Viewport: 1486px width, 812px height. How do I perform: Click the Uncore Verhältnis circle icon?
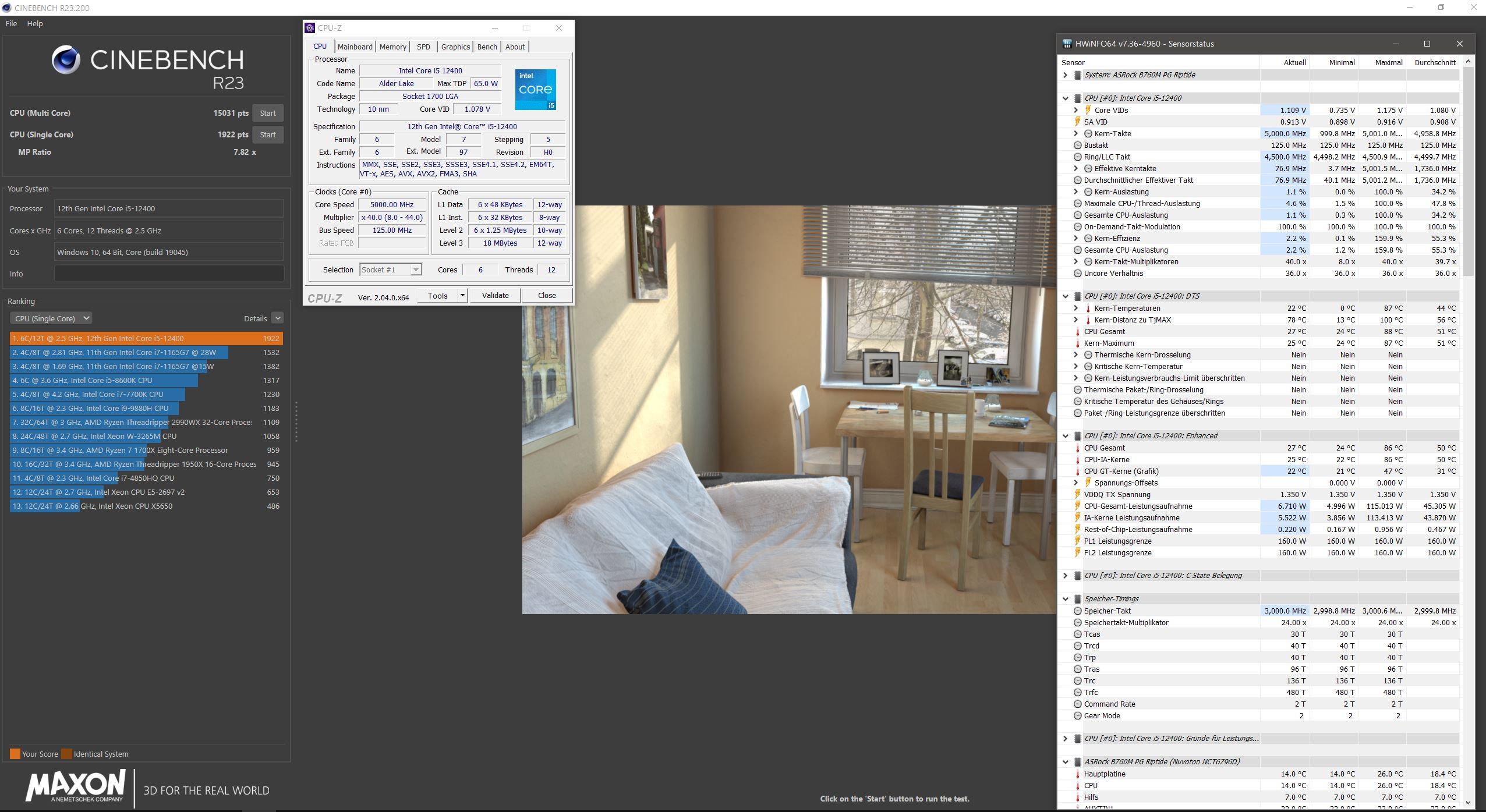click(x=1077, y=273)
